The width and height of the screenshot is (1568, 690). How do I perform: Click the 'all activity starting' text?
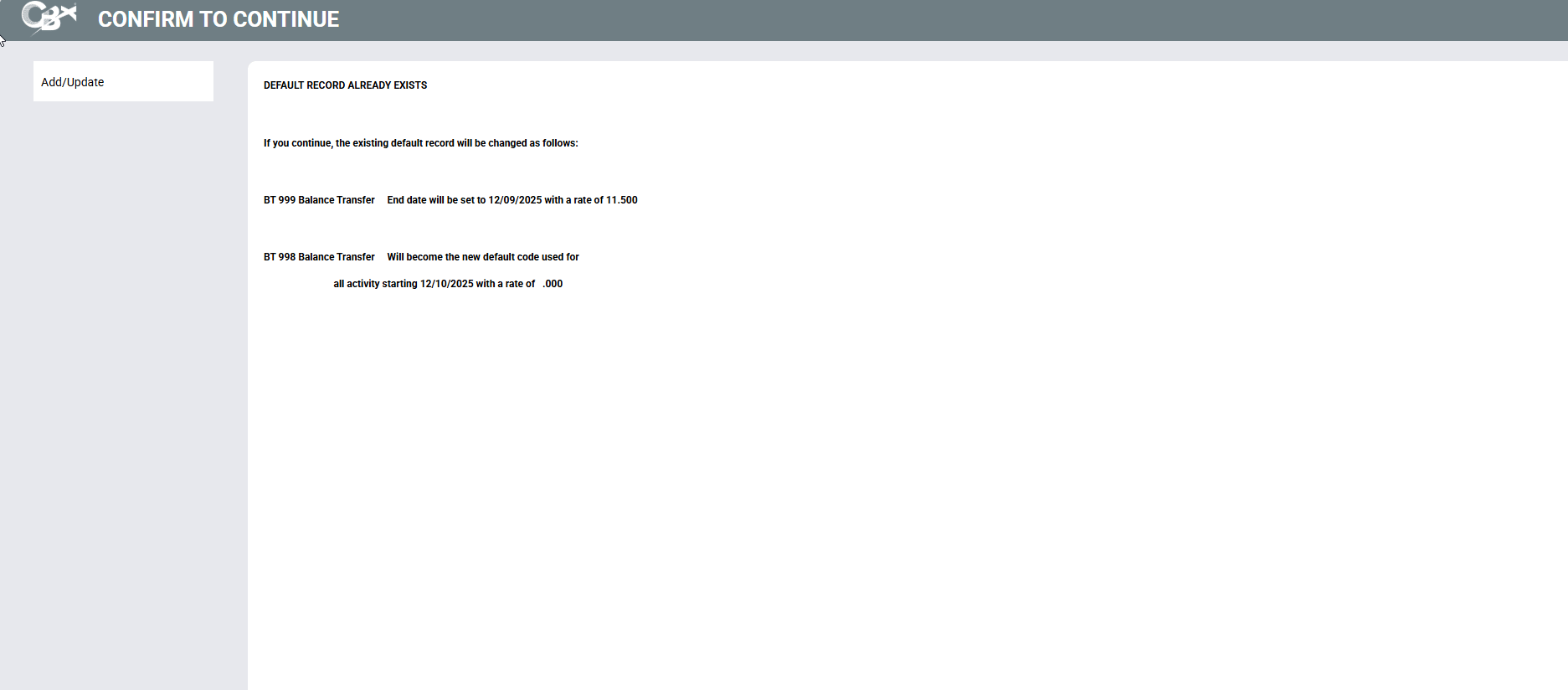tap(375, 284)
